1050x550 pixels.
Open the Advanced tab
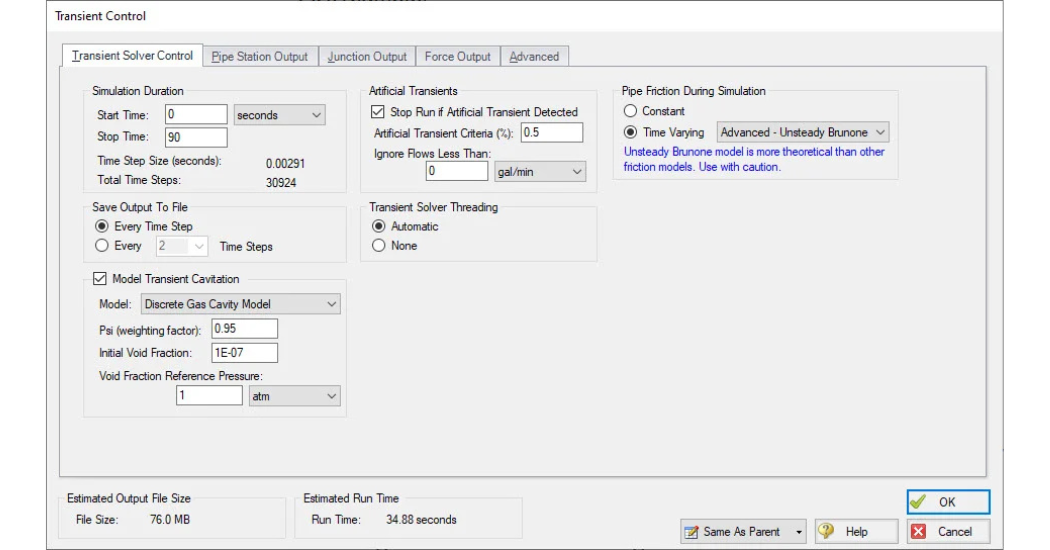pos(534,57)
